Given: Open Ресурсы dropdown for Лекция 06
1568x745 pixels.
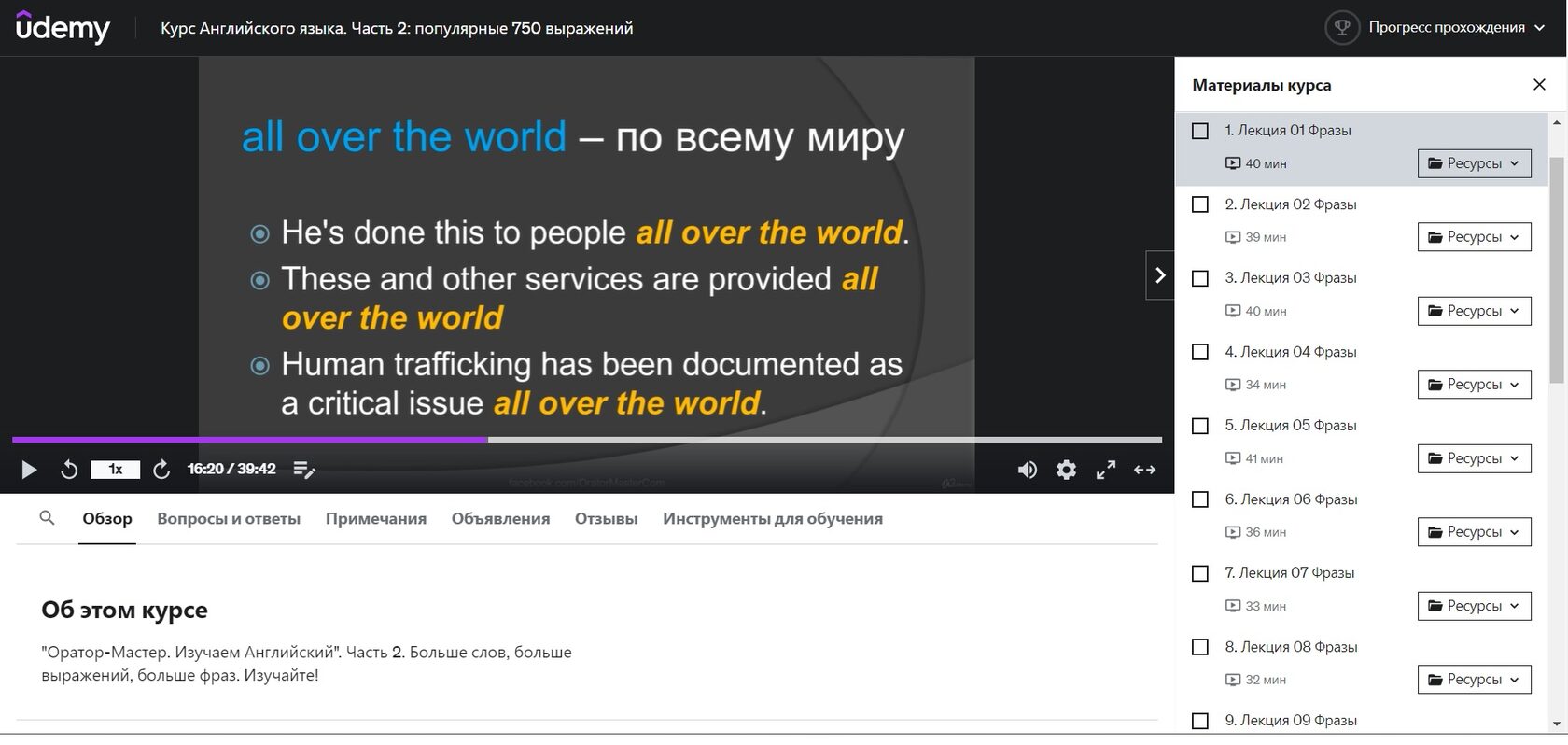Looking at the screenshot, I should 1475,532.
